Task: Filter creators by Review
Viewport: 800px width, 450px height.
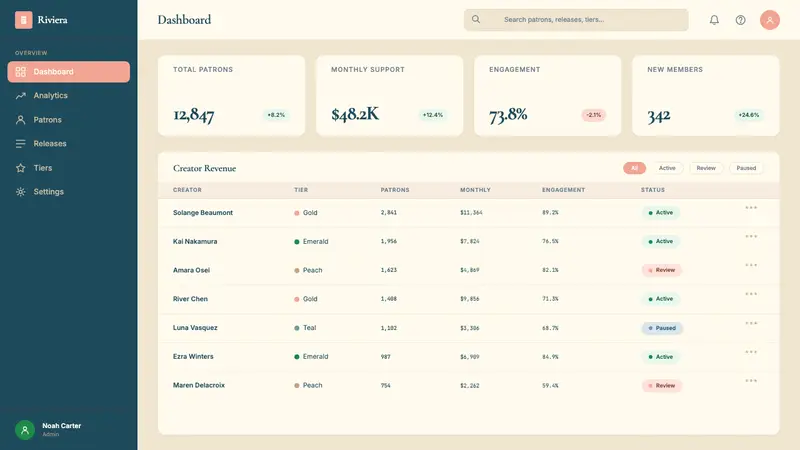Action: [706, 168]
